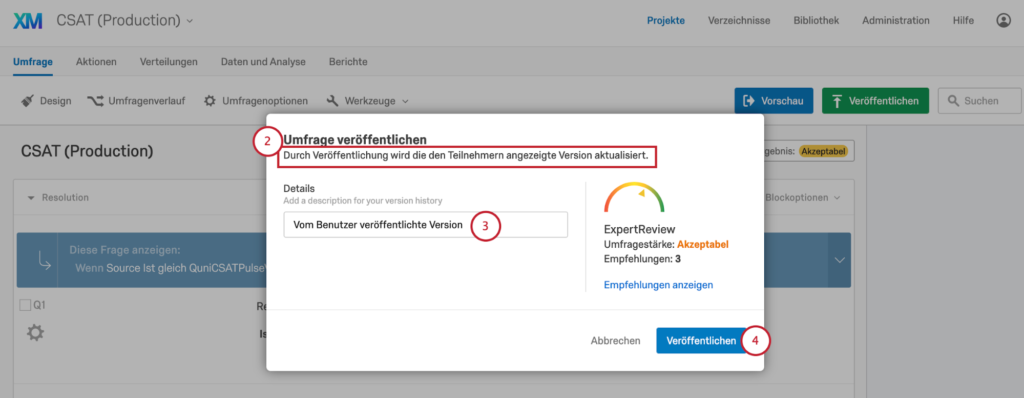Click the version description input field
This screenshot has width=1024, height=398.
[x=425, y=225]
